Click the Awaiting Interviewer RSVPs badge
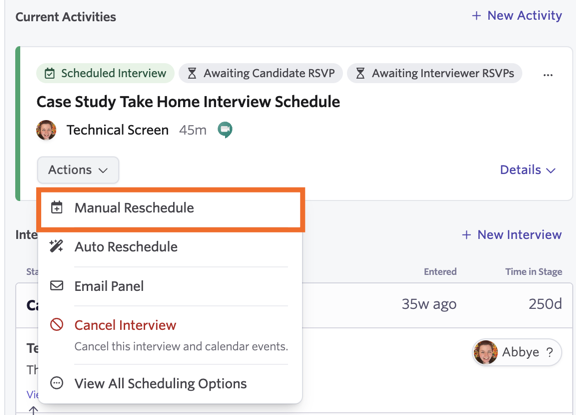 (435, 73)
